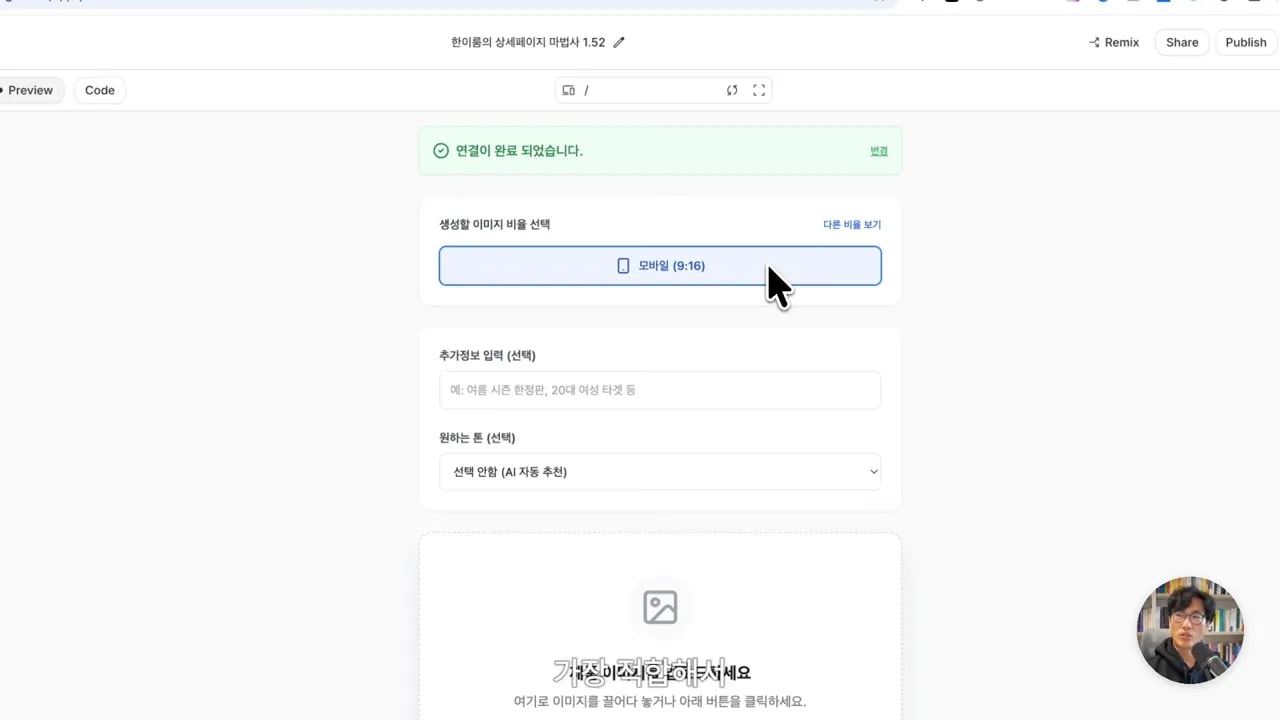Switch to the Code tab

[99, 90]
